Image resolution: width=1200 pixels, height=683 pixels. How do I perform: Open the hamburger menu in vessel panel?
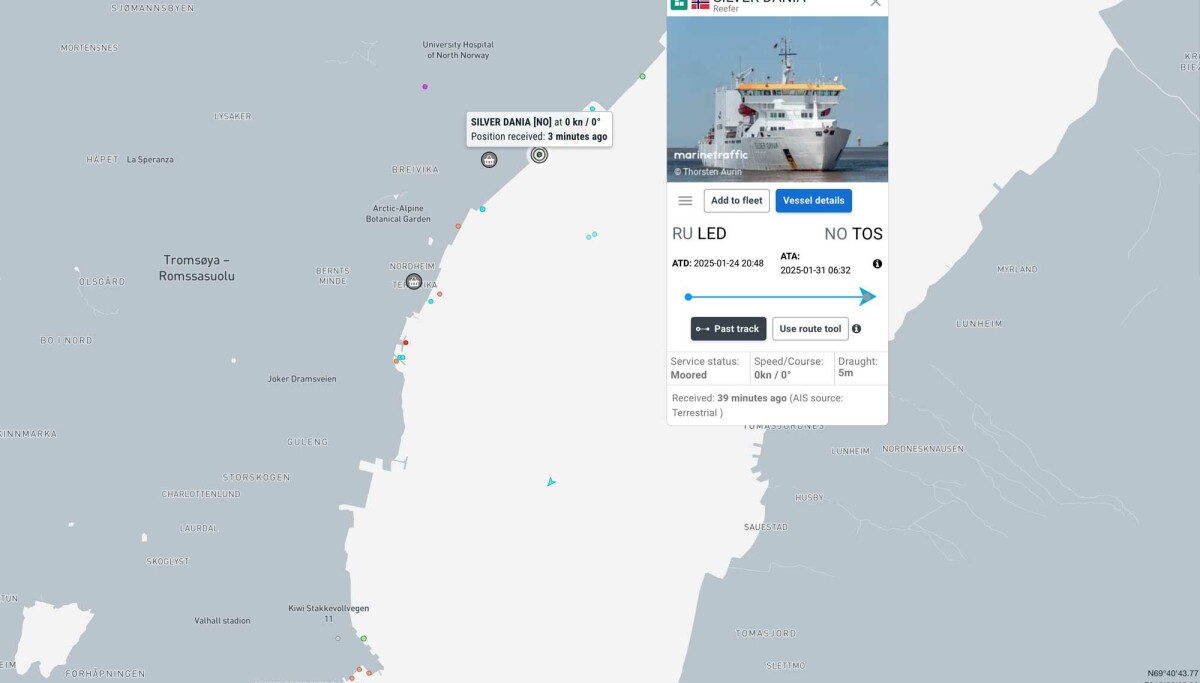tap(685, 200)
